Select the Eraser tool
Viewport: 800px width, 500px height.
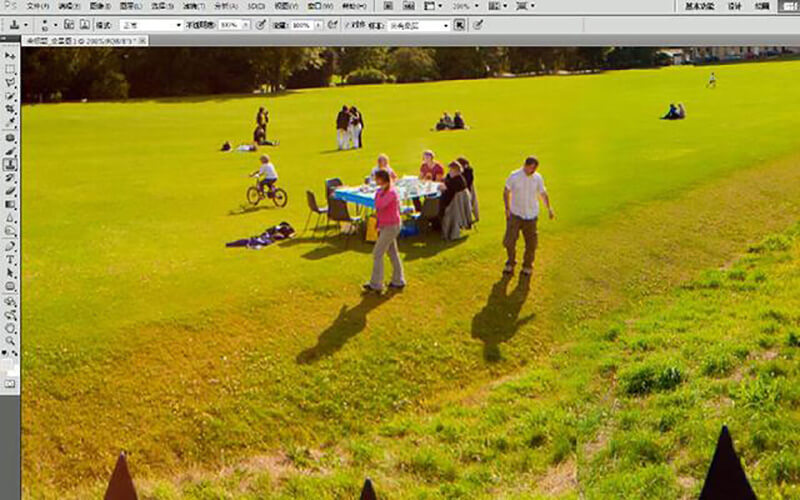[x=10, y=191]
